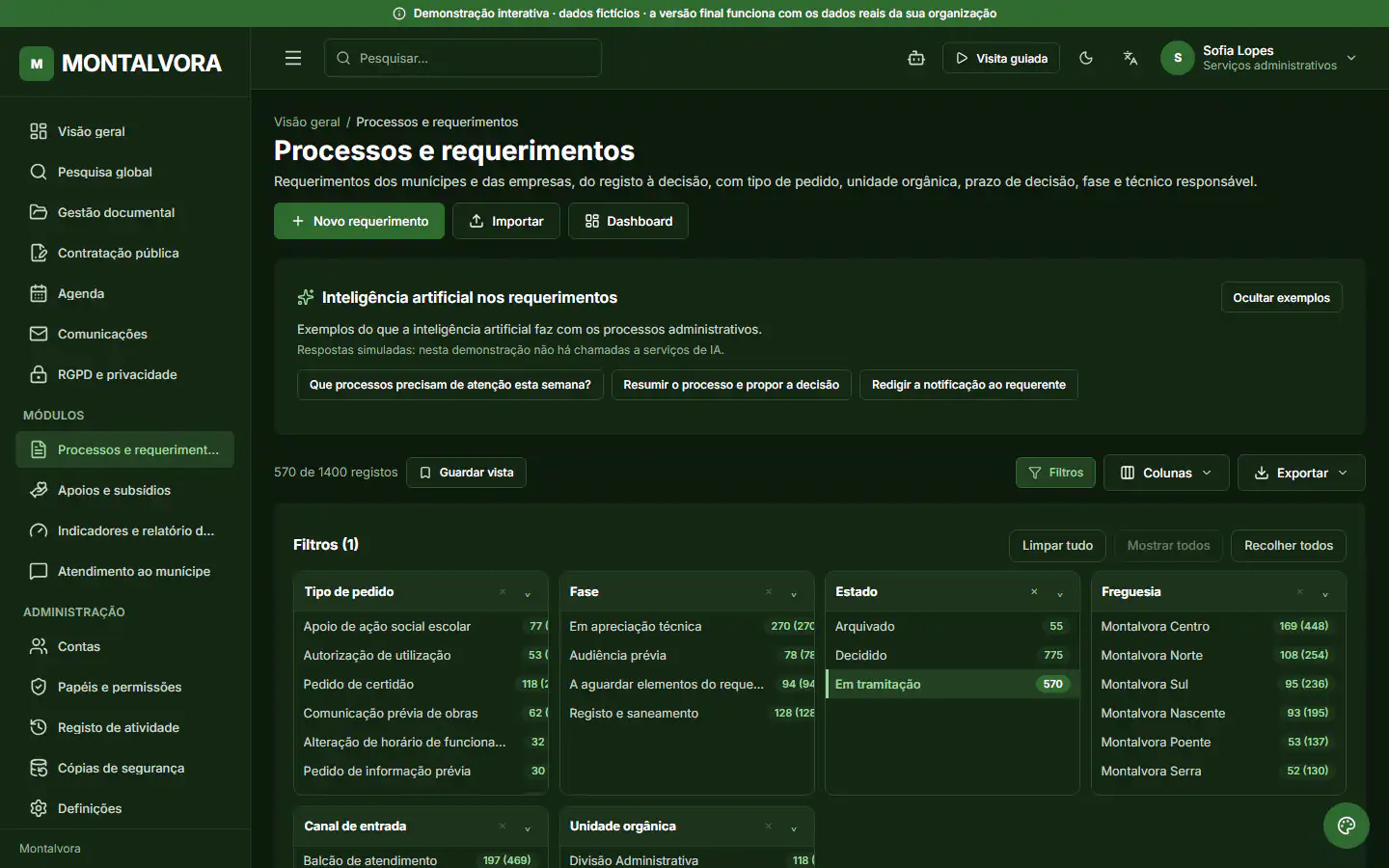Collapse the Fase filter panel
The height and width of the screenshot is (868, 1389).
794,593
